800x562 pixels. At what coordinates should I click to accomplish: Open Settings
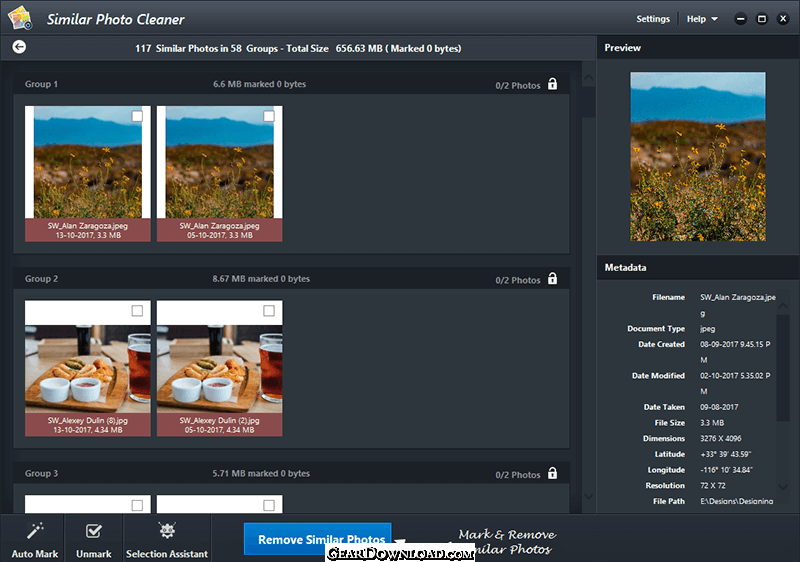tap(653, 19)
